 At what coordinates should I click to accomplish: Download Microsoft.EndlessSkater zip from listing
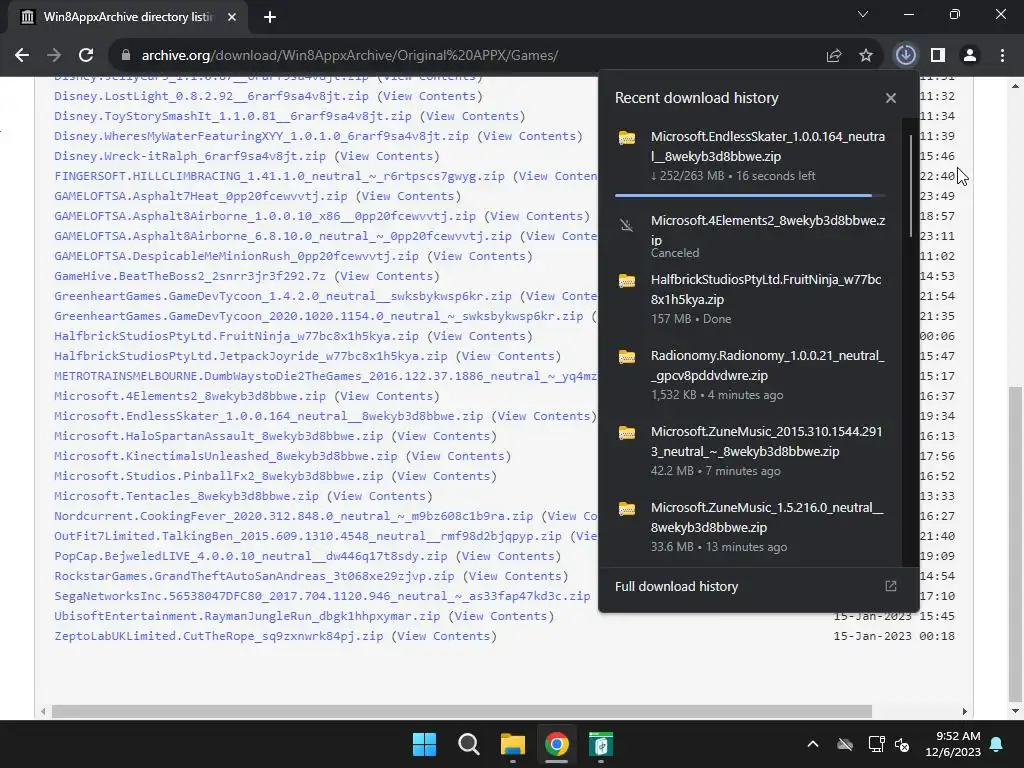tap(268, 416)
